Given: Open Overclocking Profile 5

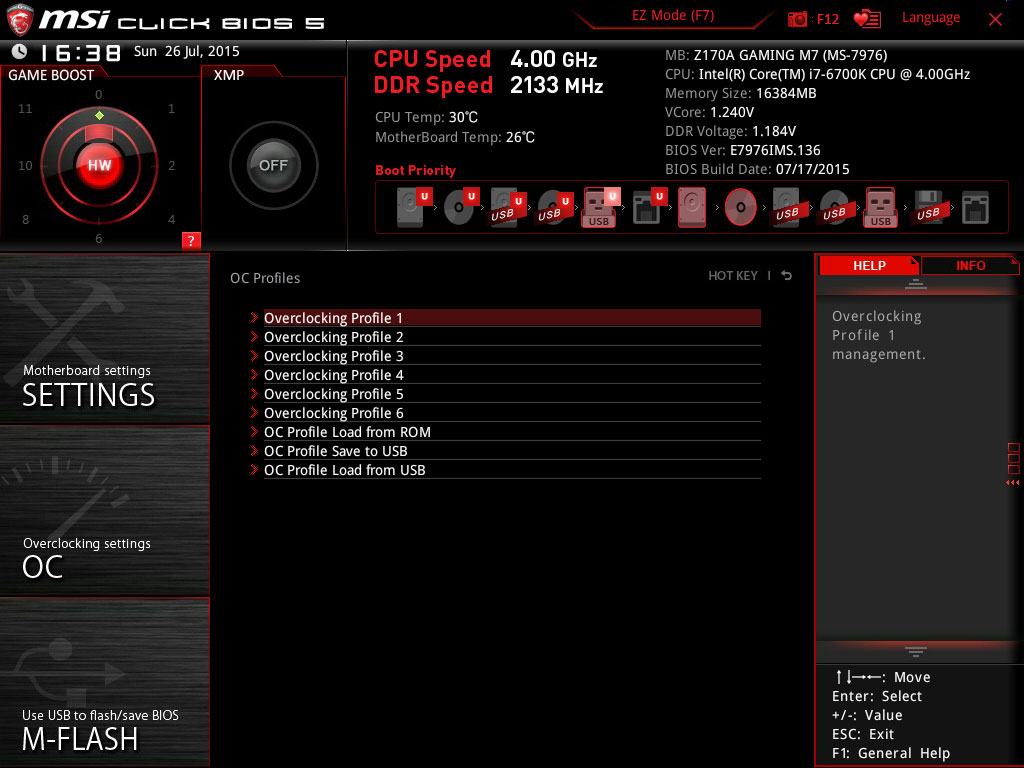Looking at the screenshot, I should coord(512,393).
